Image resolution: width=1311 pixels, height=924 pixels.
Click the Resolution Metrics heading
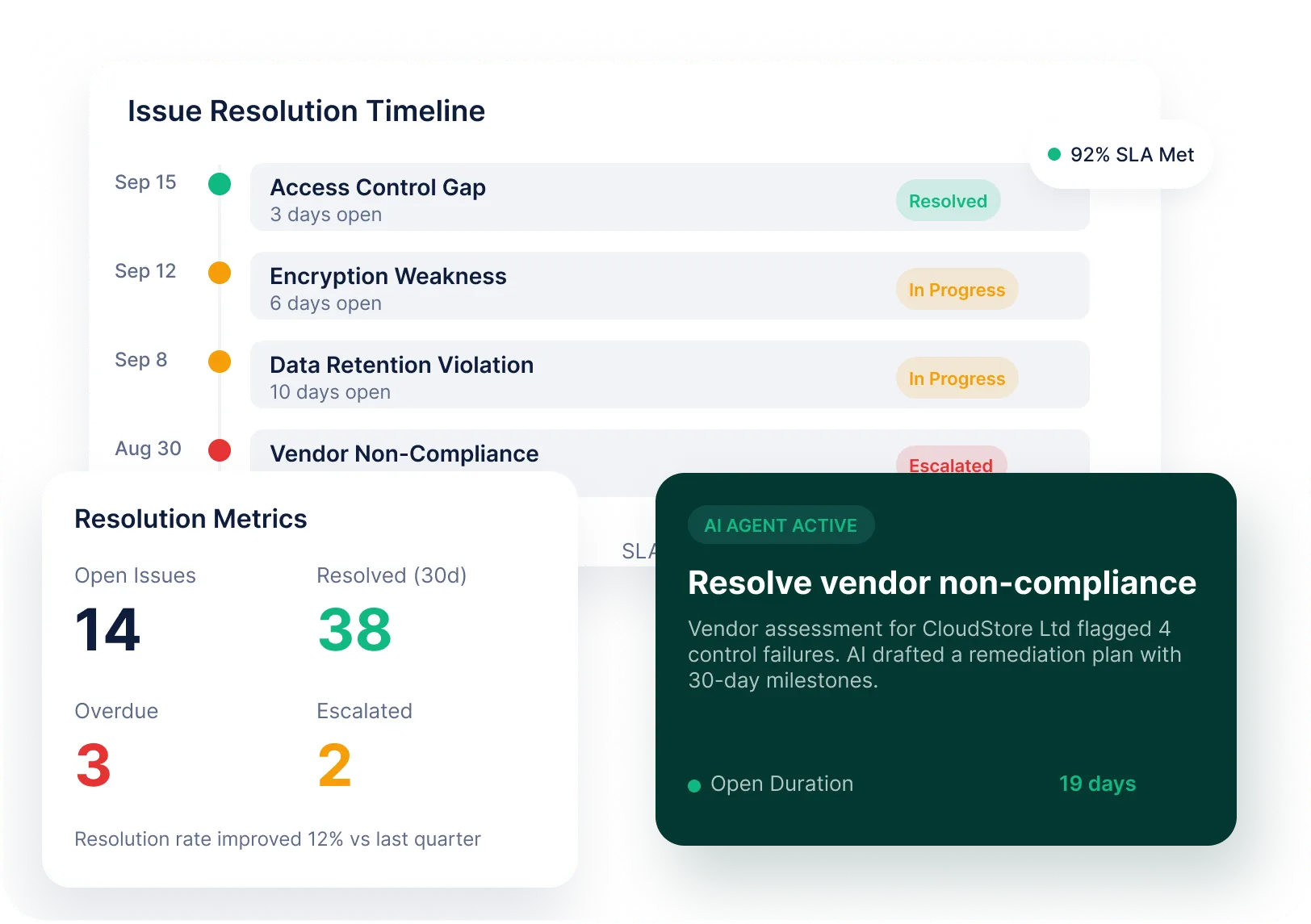click(191, 519)
